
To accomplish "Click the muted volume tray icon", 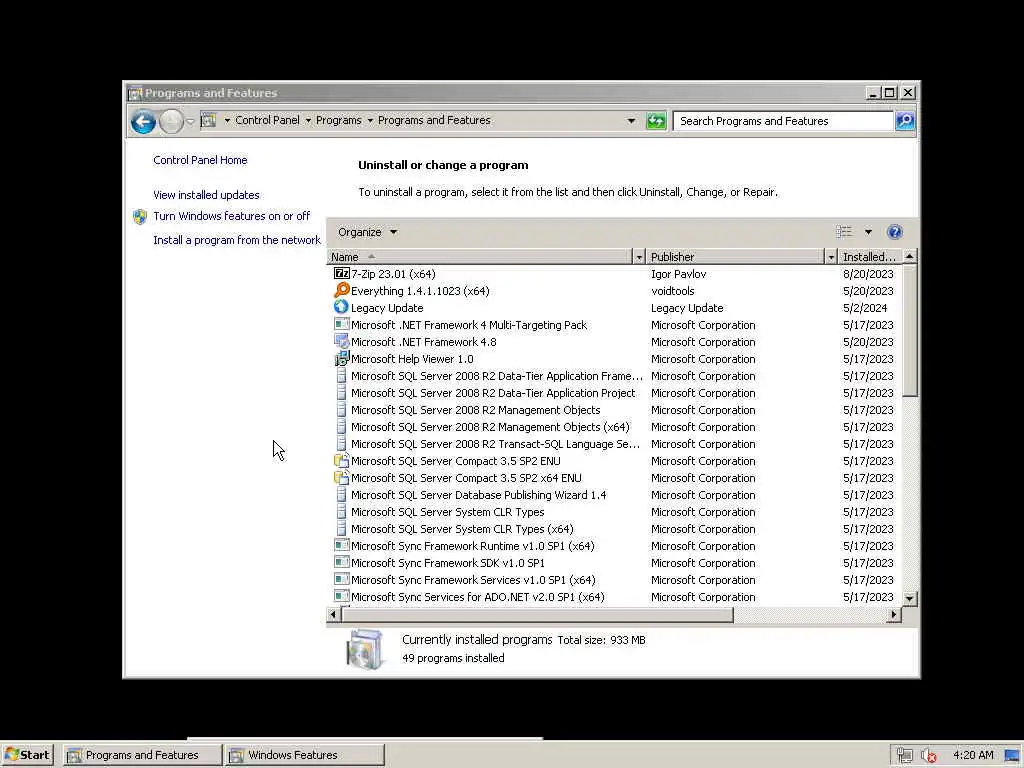I will click(928, 756).
